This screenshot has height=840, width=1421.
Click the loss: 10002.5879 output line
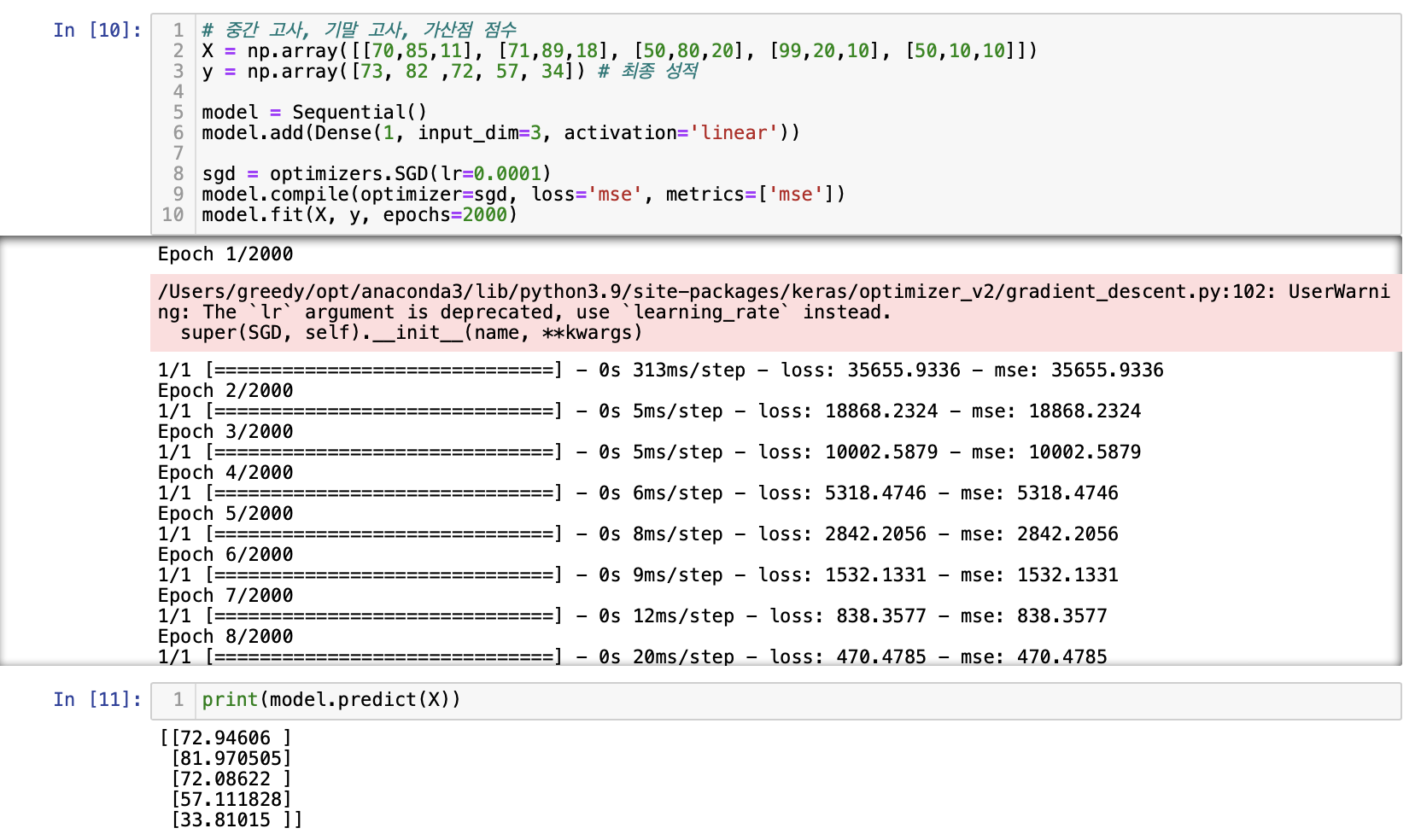tap(650, 452)
